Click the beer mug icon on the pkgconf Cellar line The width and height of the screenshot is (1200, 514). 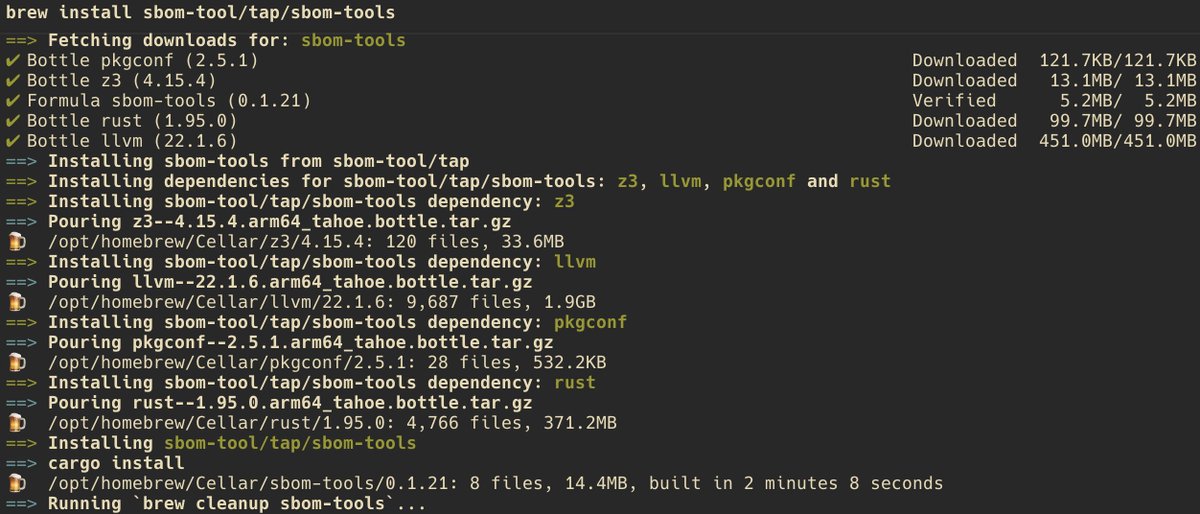15,362
